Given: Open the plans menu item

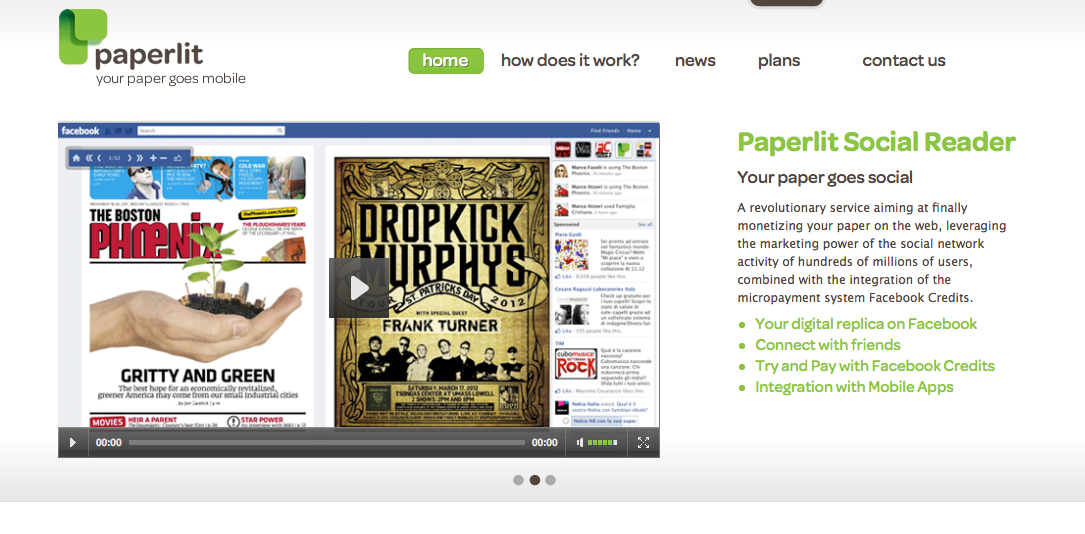Looking at the screenshot, I should click(x=778, y=61).
